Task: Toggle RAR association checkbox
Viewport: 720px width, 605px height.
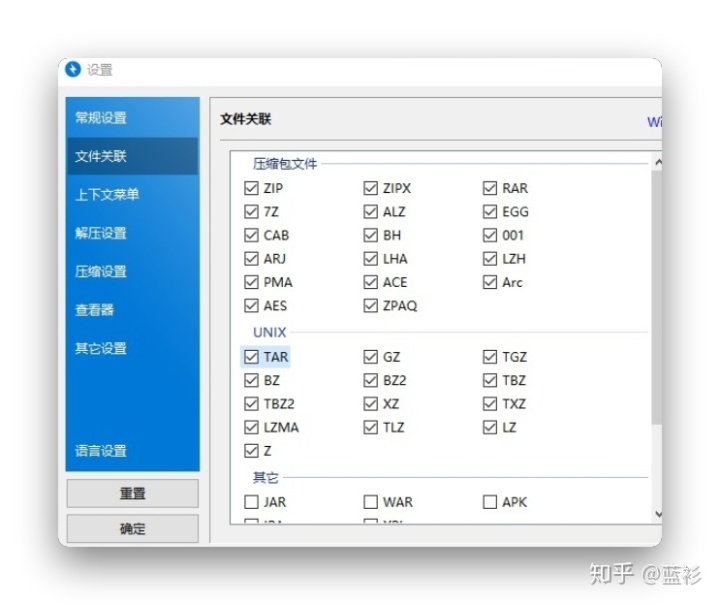Action: (x=490, y=188)
